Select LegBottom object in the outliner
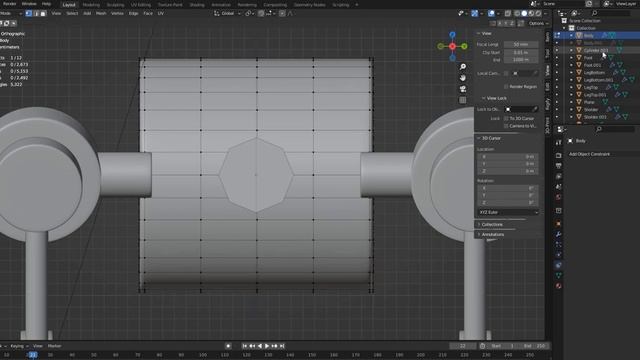Screen dimensions: 640x360 click(x=594, y=73)
